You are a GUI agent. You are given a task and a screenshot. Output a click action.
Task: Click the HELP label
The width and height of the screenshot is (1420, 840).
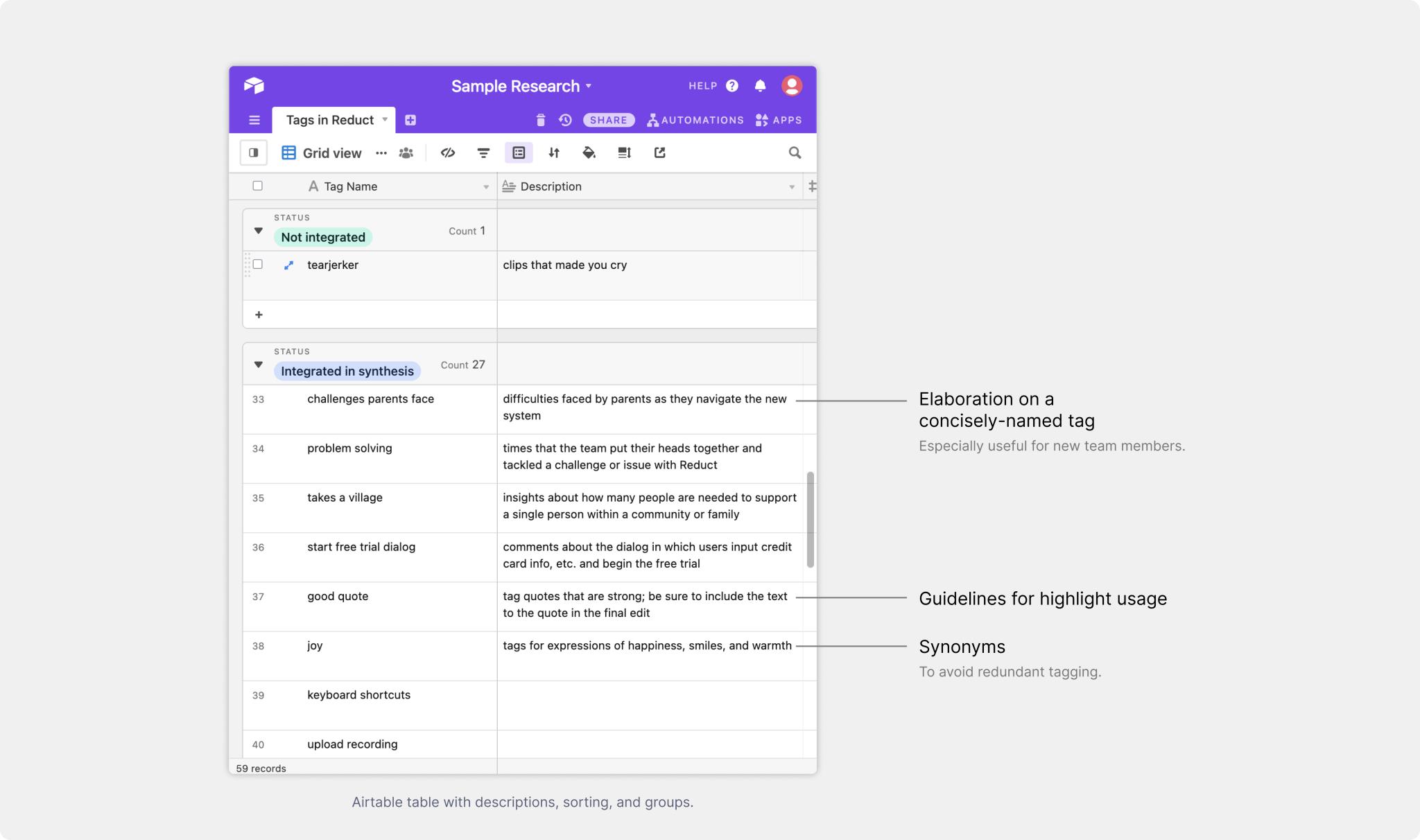coord(702,86)
